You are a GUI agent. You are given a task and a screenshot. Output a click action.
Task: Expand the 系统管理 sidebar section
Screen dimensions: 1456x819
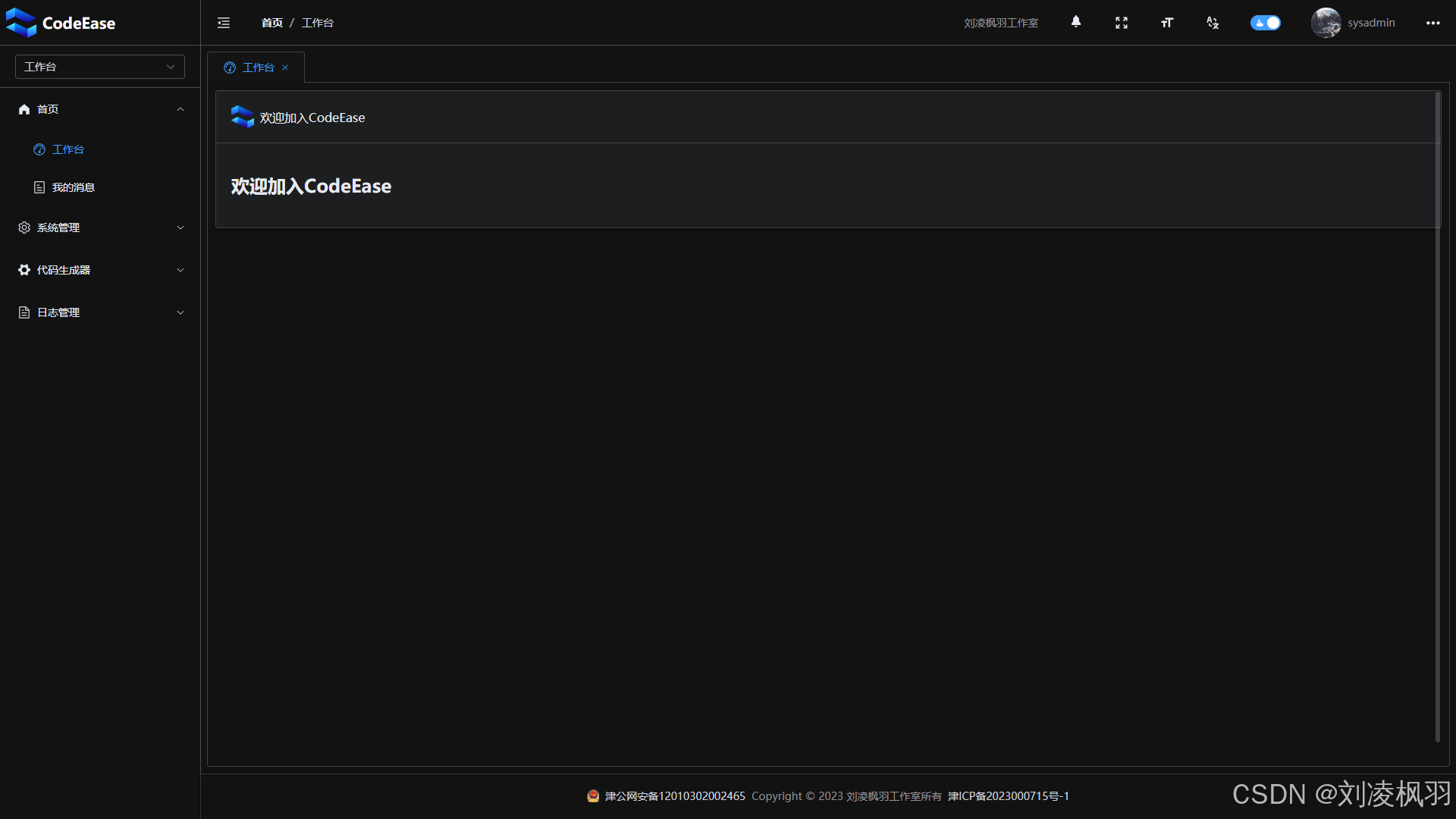(x=99, y=227)
